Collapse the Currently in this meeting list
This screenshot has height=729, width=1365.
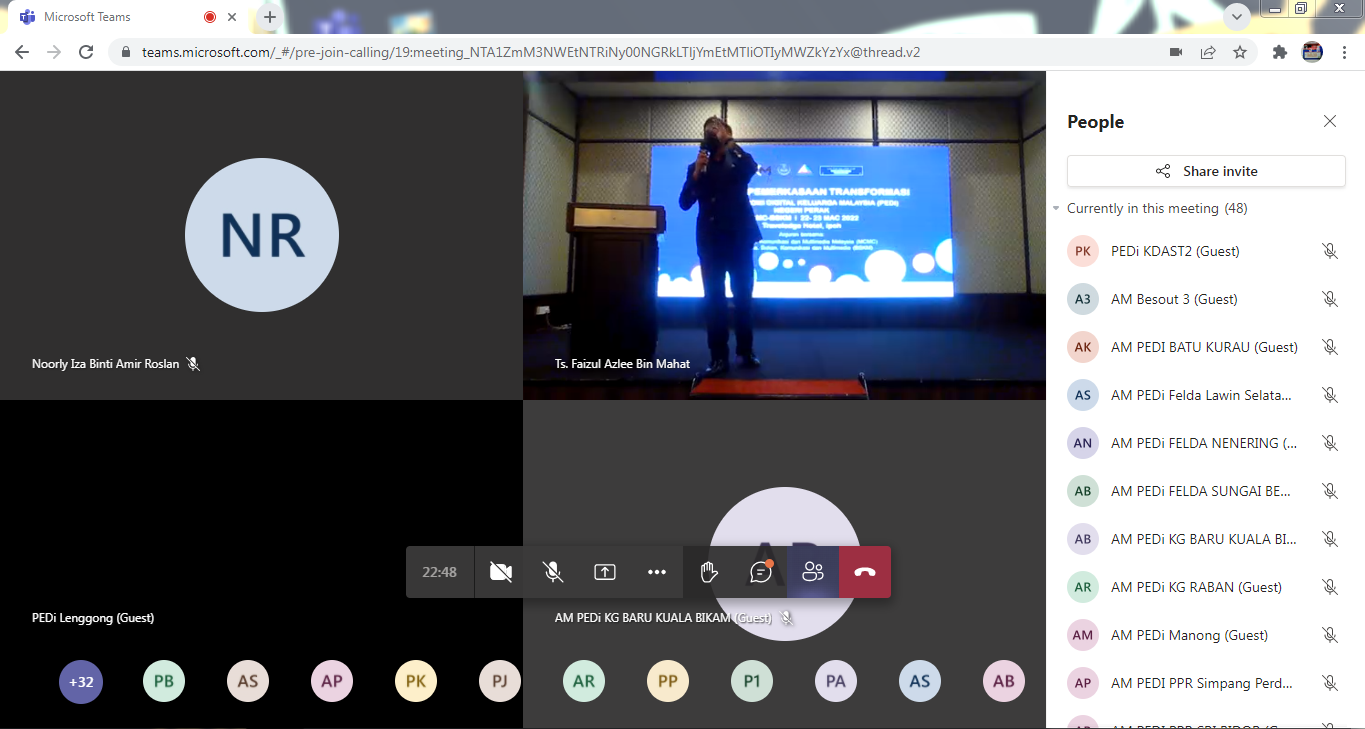pos(1056,209)
